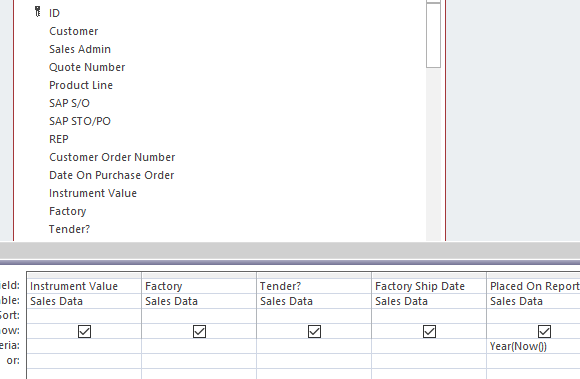The height and width of the screenshot is (379, 580).
Task: Select the Sales Admin field
Action: (80, 49)
